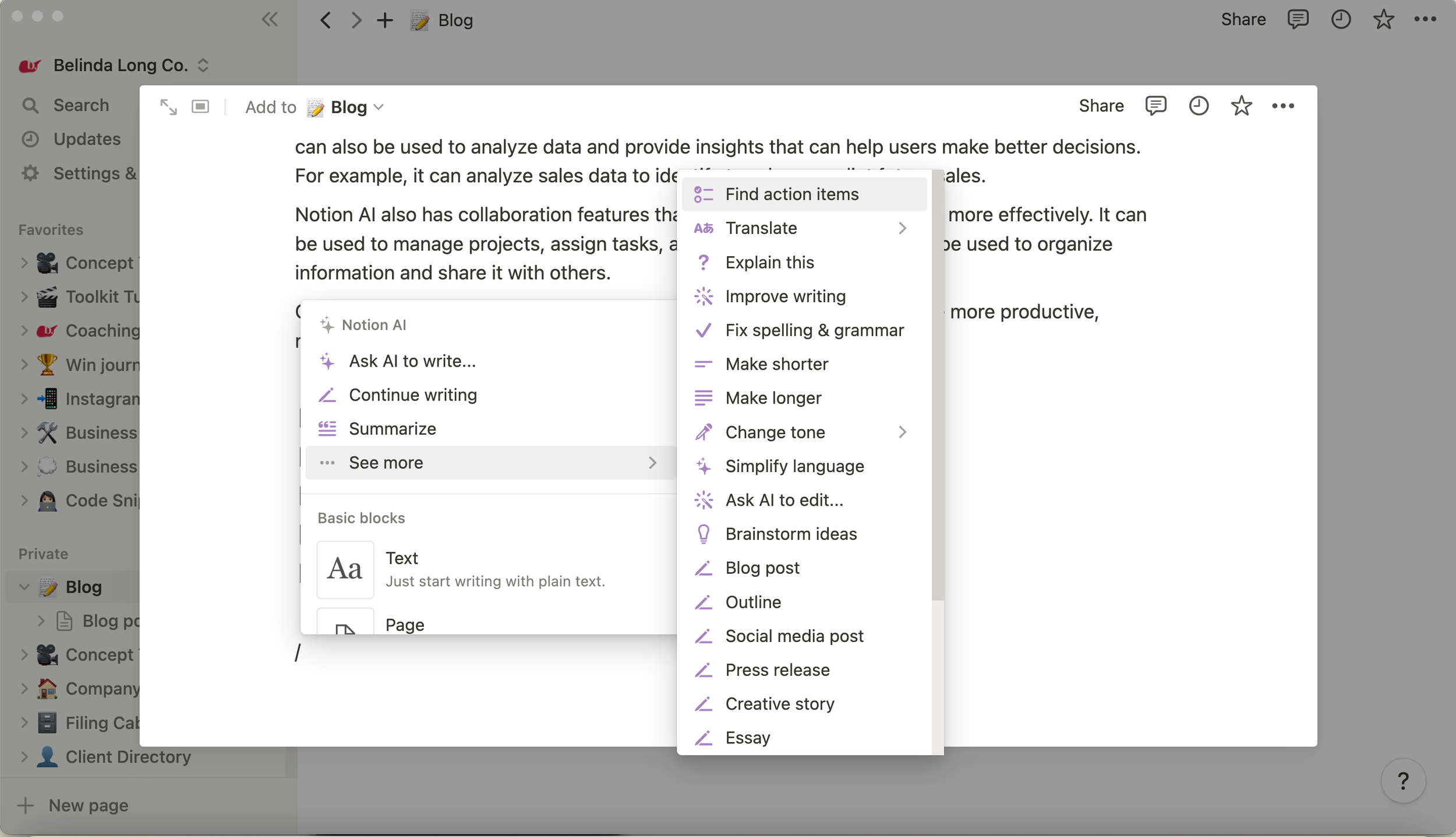Collapse the Blog page in sidebar
The width and height of the screenshot is (1456, 837).
coord(24,587)
